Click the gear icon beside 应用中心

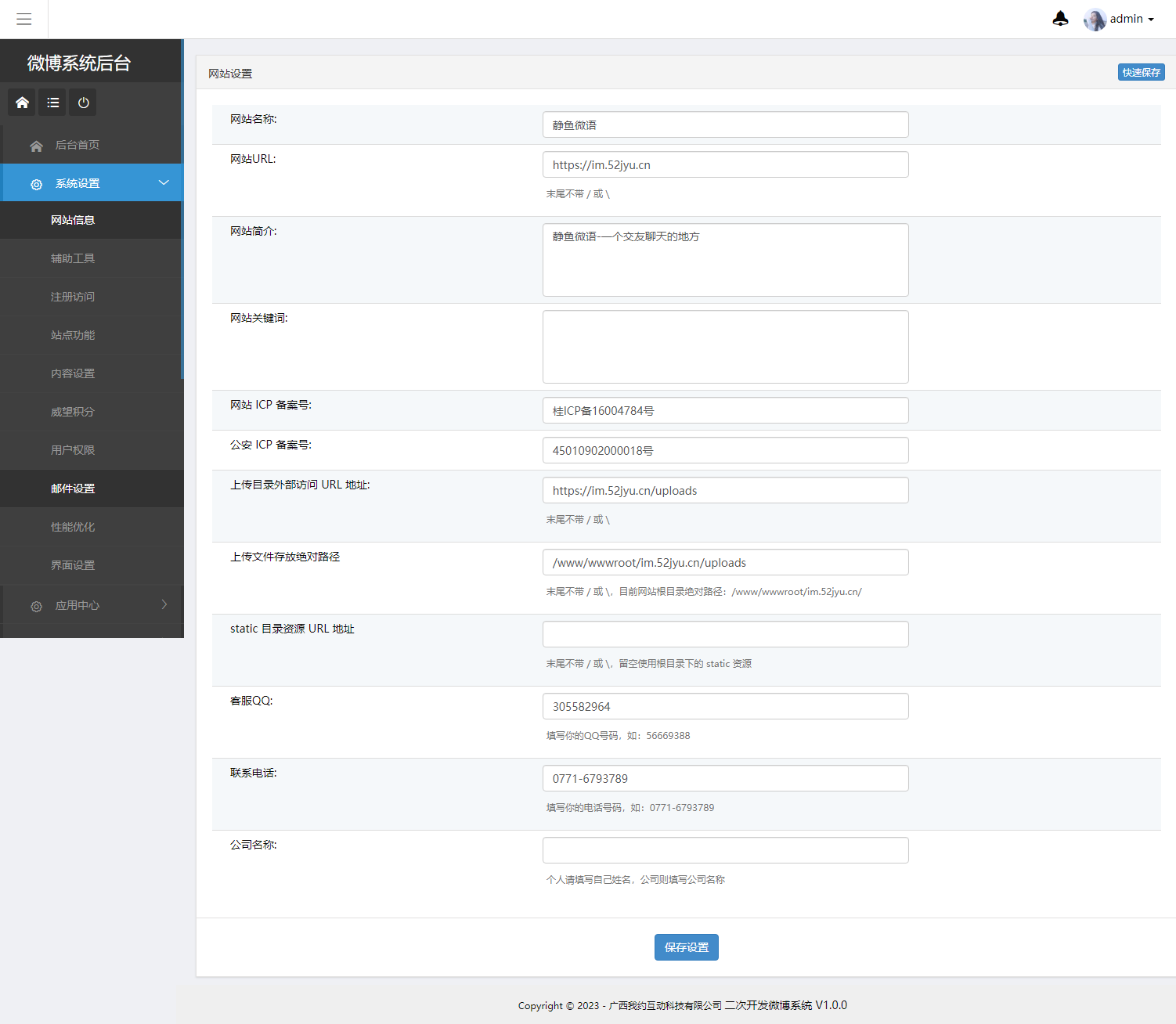click(36, 606)
